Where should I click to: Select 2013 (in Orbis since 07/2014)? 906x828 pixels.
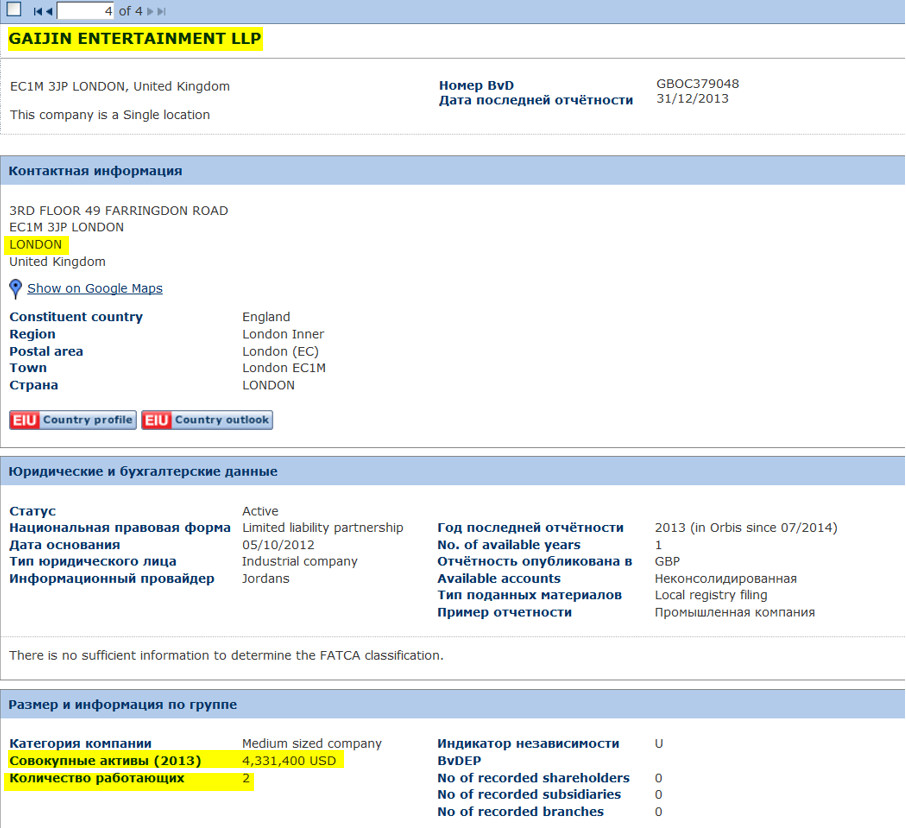[746, 528]
